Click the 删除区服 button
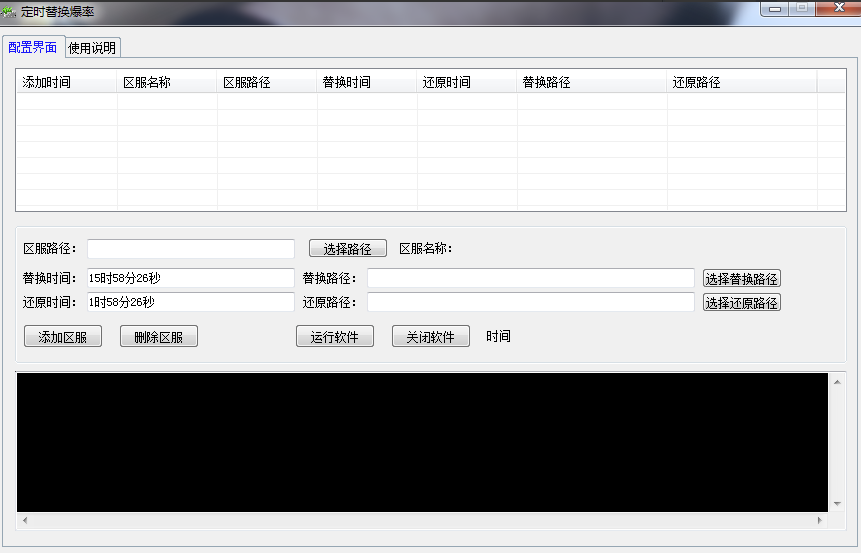Viewport: 861px width, 553px height. (159, 337)
